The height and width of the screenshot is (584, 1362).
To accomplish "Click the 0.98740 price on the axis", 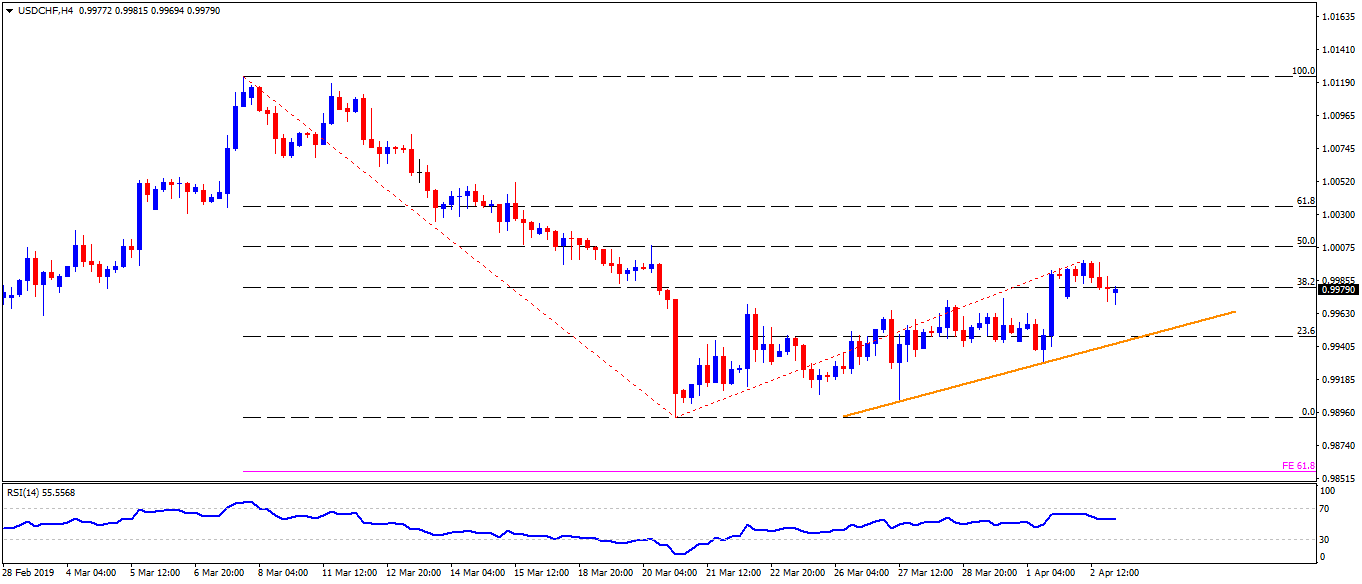I will tap(1336, 445).
